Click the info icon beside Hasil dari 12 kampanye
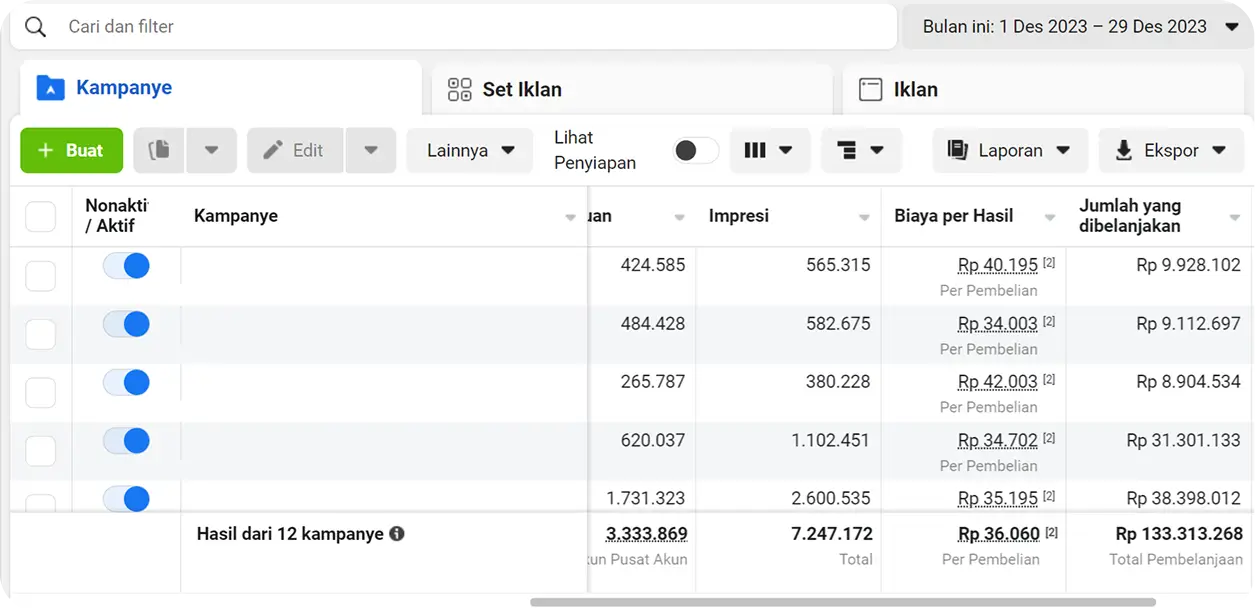The height and width of the screenshot is (611, 1255). 397,534
